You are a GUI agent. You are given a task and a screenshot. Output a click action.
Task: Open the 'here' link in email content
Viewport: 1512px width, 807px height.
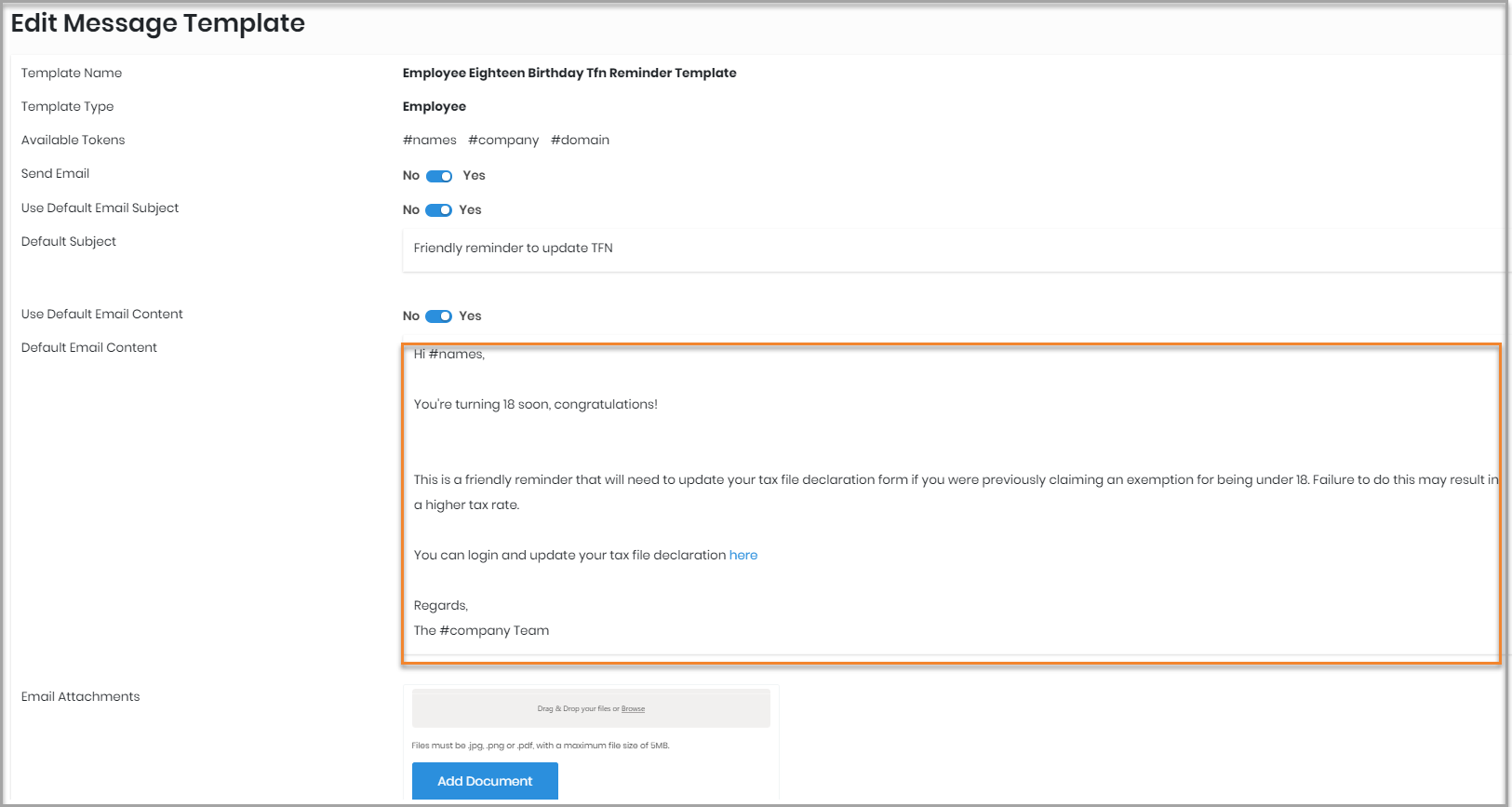pos(743,556)
